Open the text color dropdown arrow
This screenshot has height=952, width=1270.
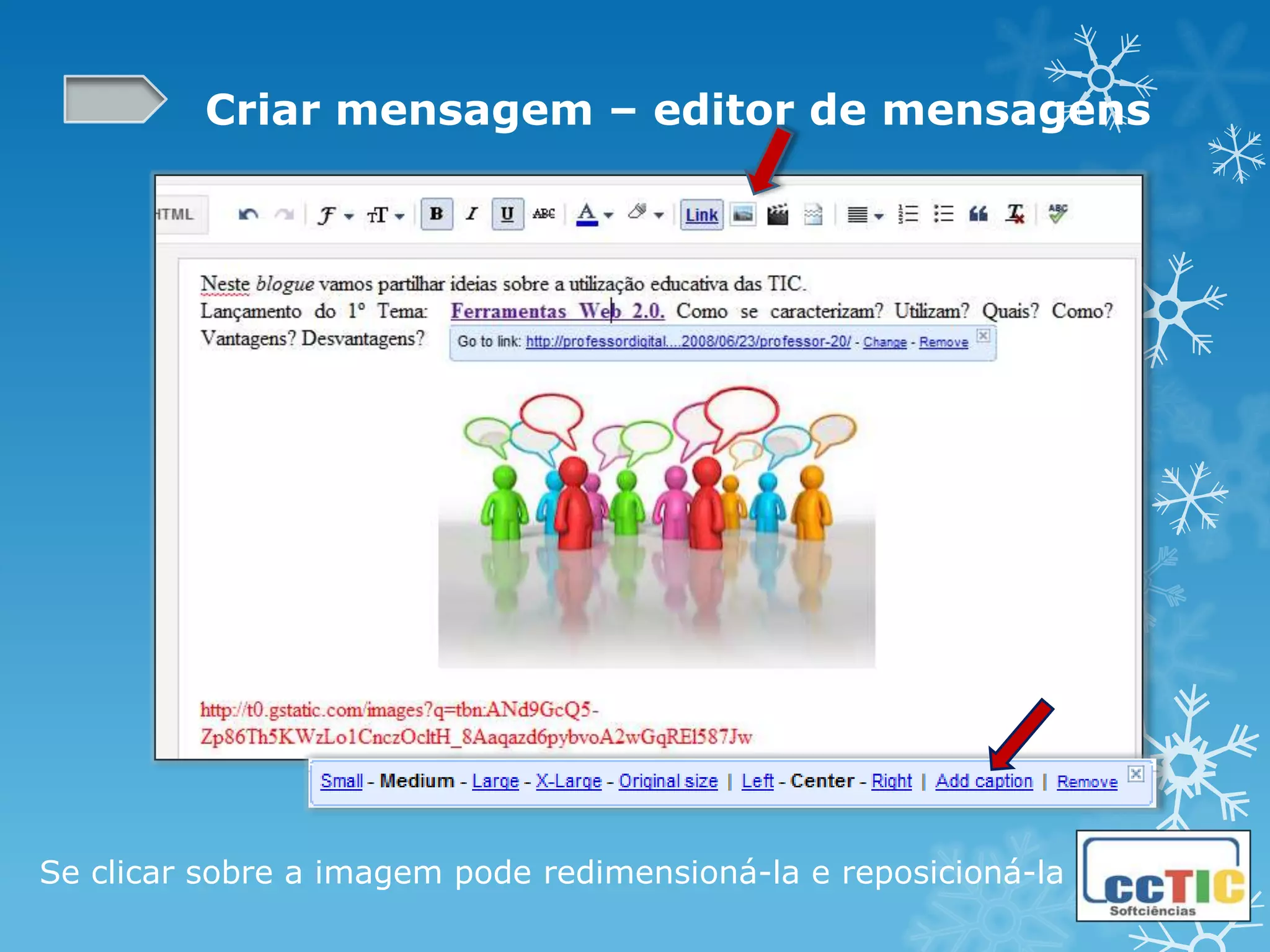point(608,216)
